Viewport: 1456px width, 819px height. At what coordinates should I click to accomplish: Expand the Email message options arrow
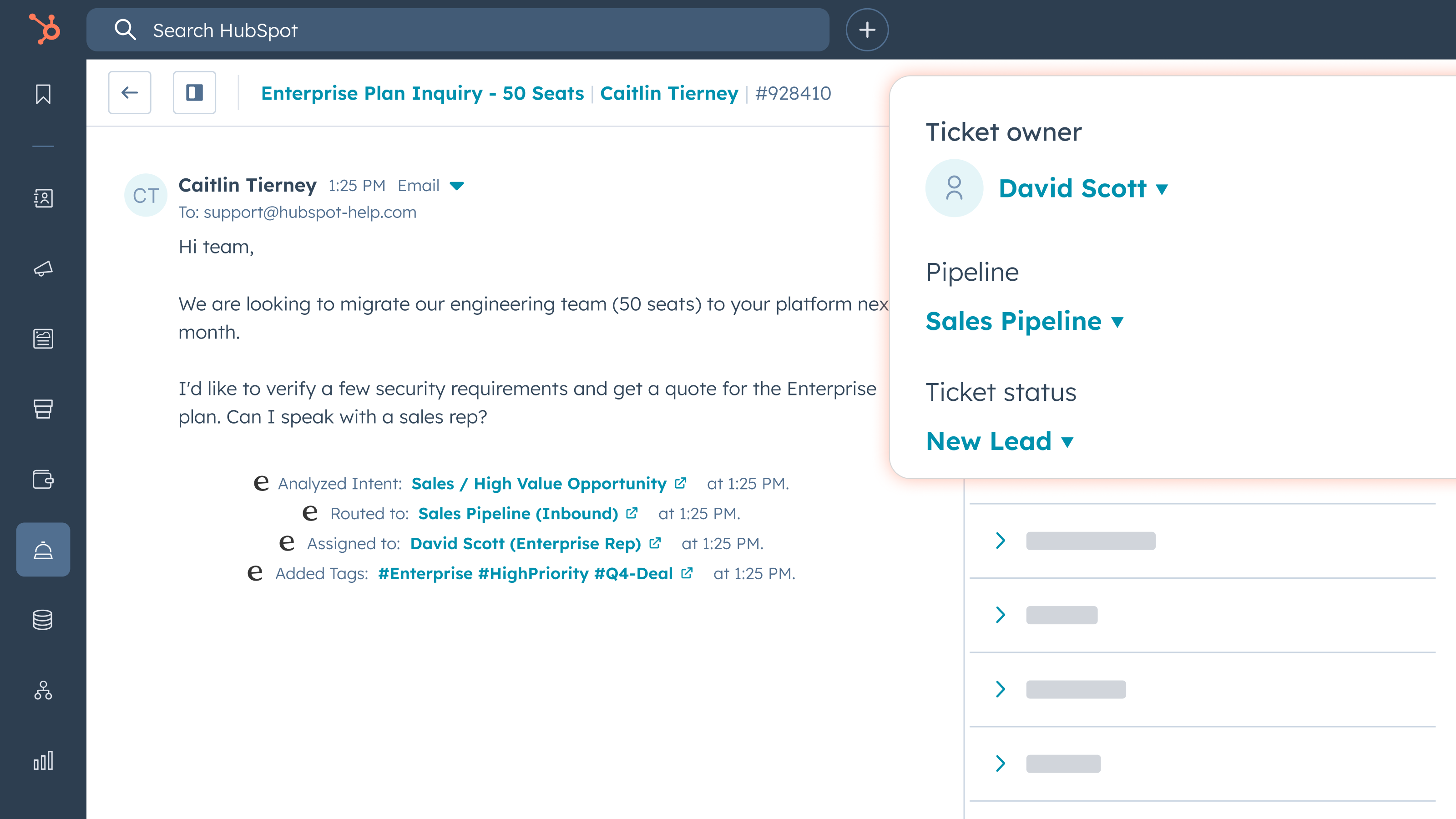pyautogui.click(x=457, y=186)
